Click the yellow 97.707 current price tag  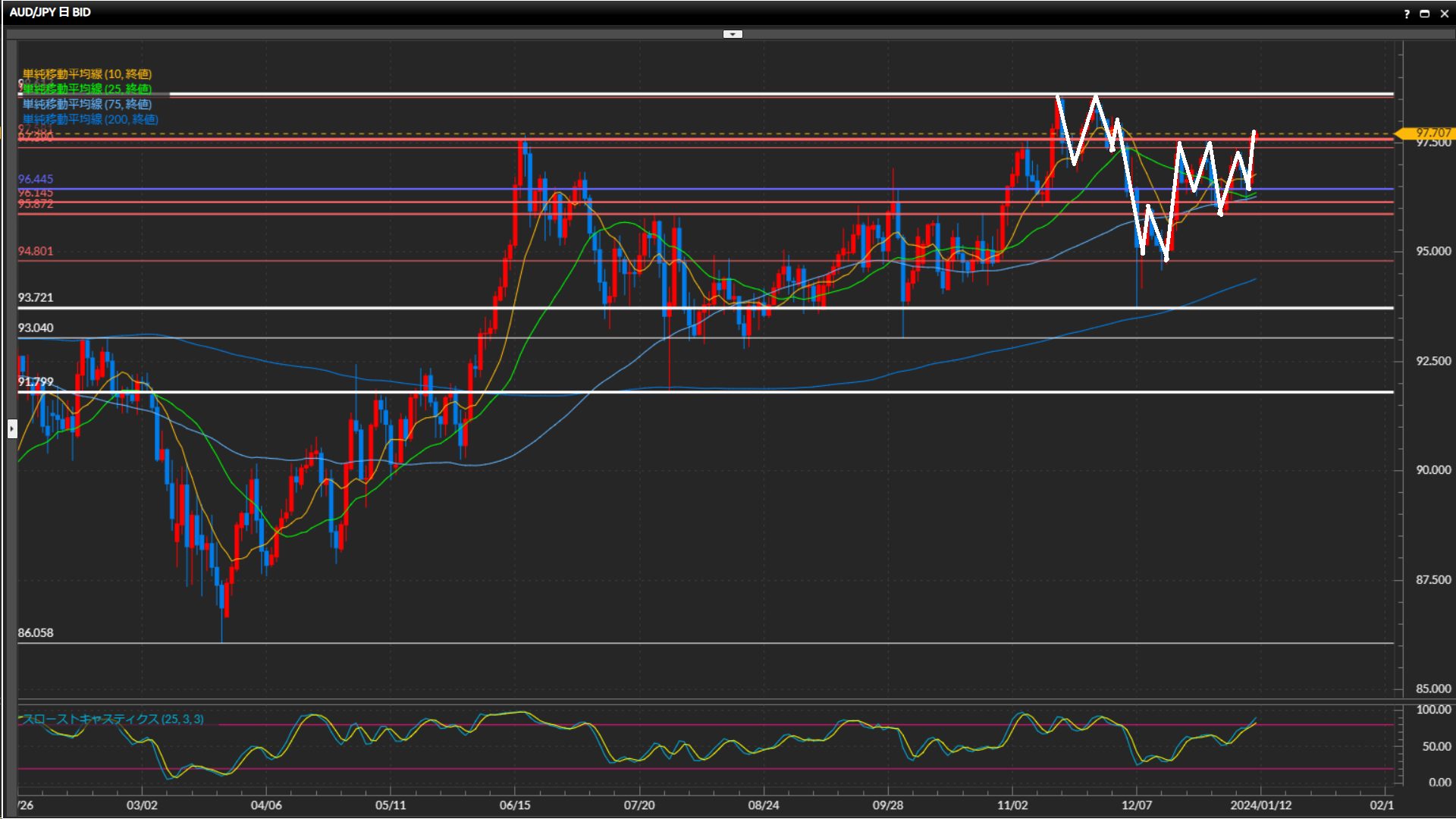click(x=1431, y=133)
